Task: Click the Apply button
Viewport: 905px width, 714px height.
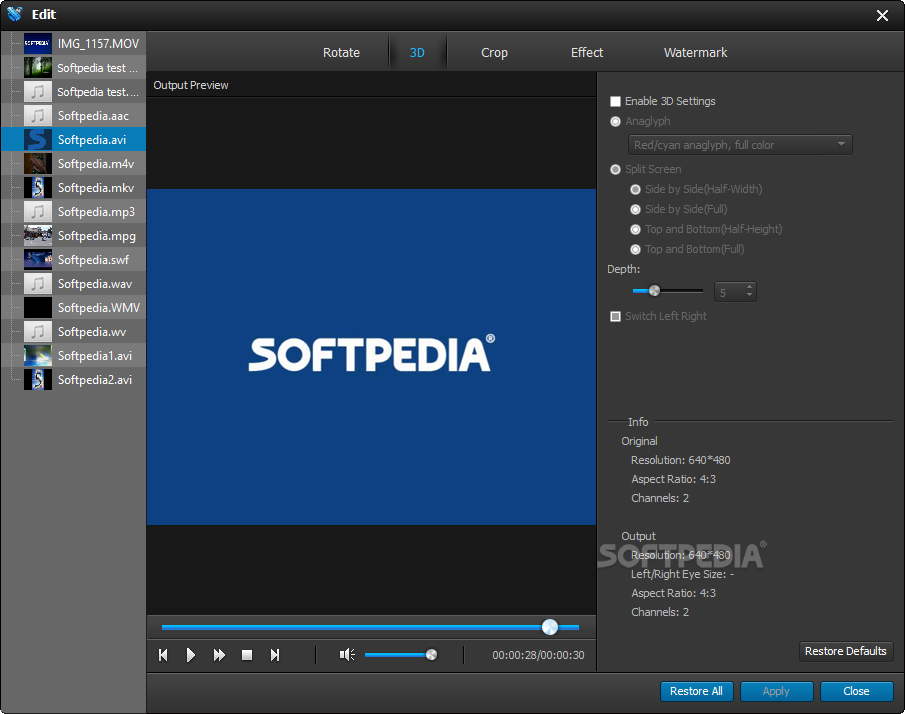Action: (776, 691)
